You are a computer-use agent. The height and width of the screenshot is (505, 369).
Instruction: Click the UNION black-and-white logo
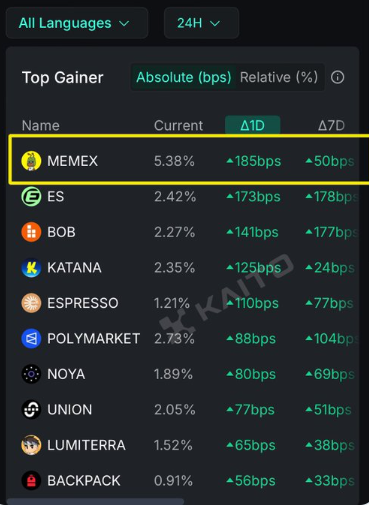tap(31, 410)
